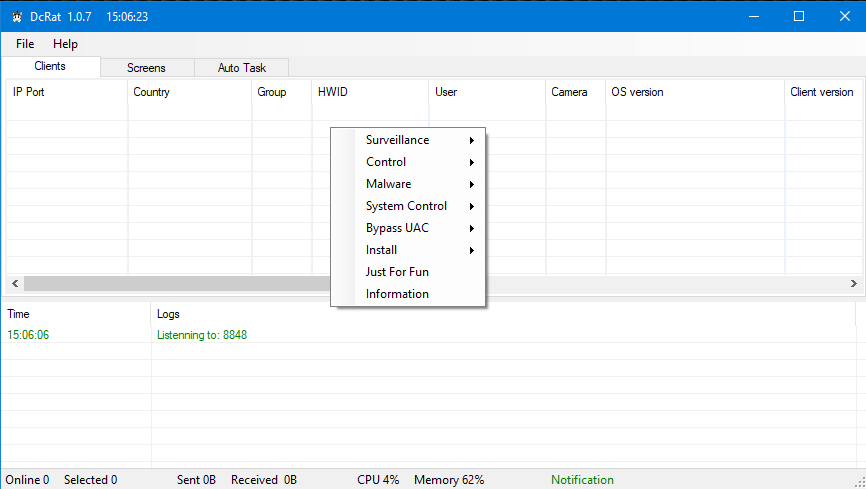Screen dimensions: 866x489
Task: Expand the Bypass UAC submenu
Action: coord(408,228)
